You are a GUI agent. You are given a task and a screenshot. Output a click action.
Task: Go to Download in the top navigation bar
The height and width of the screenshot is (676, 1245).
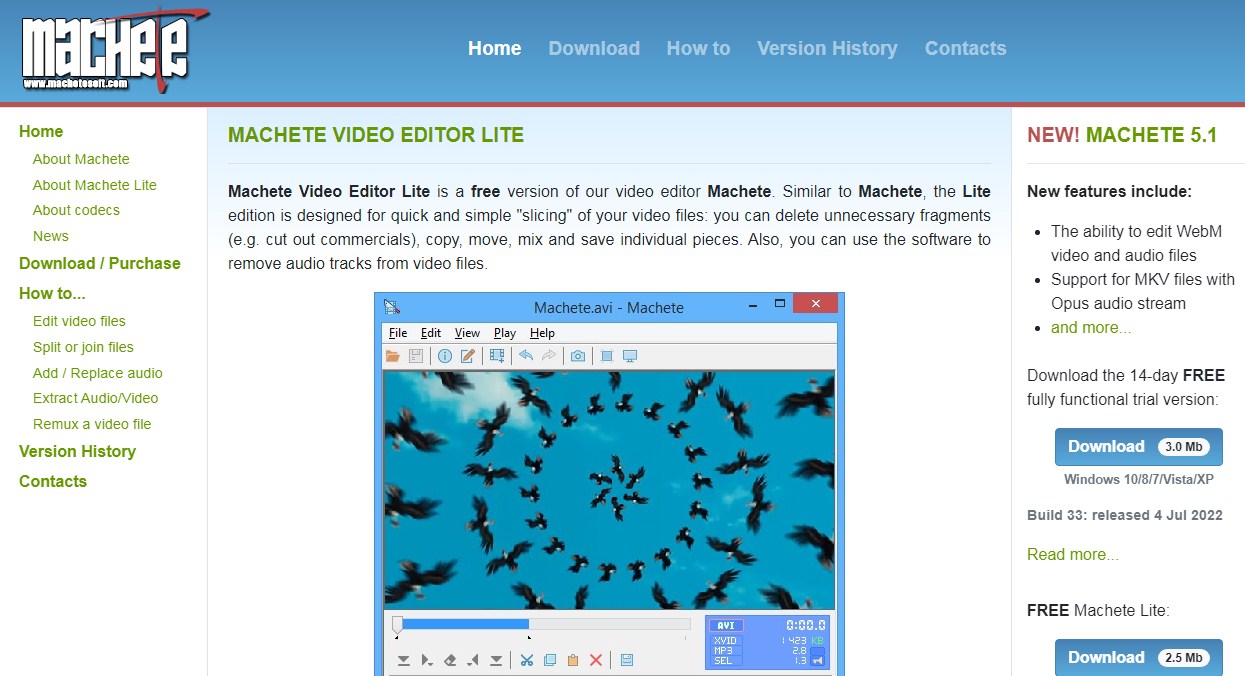(594, 48)
